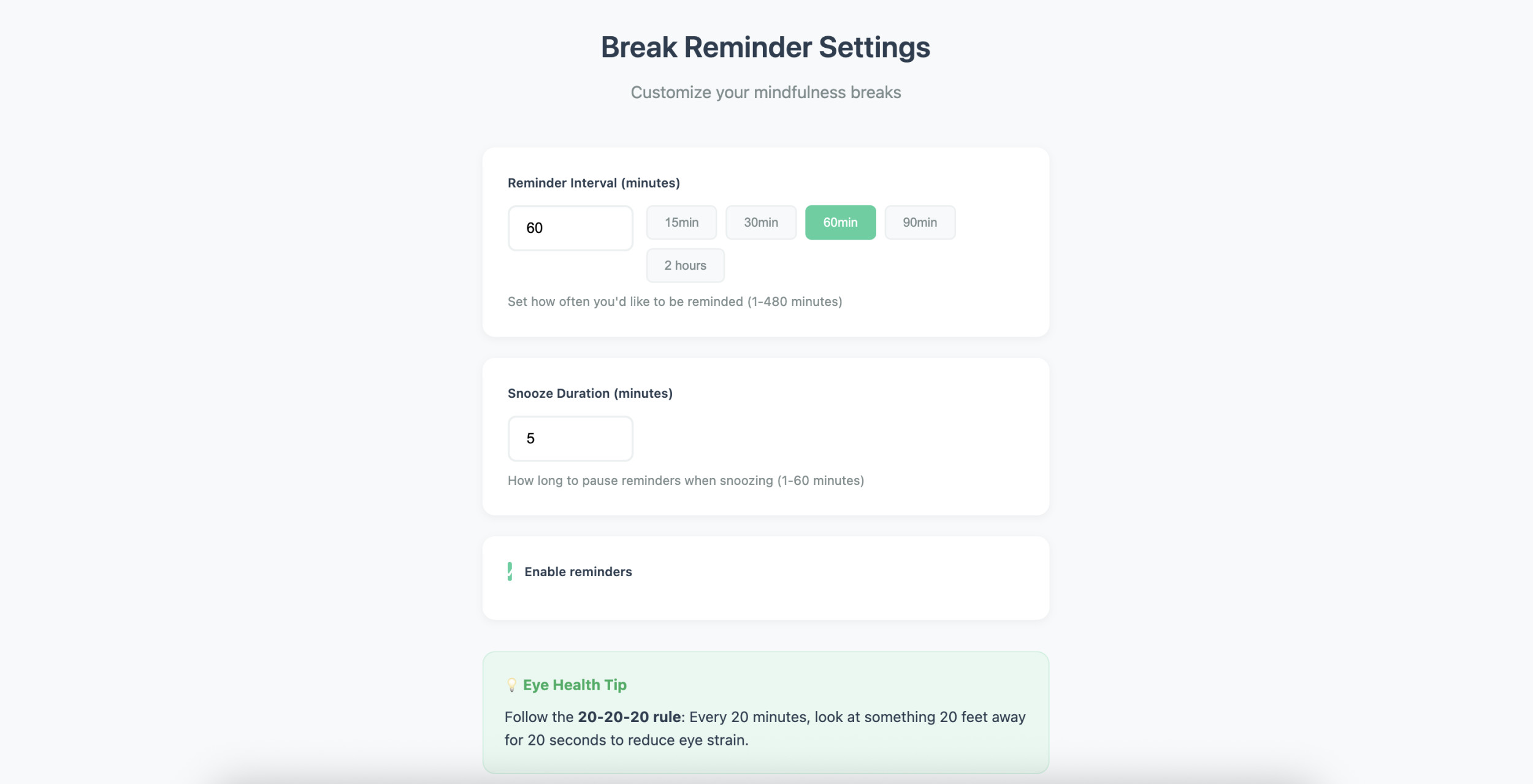The height and width of the screenshot is (784, 1533).
Task: Click the bold 20-20-20 rule text
Action: 629,717
